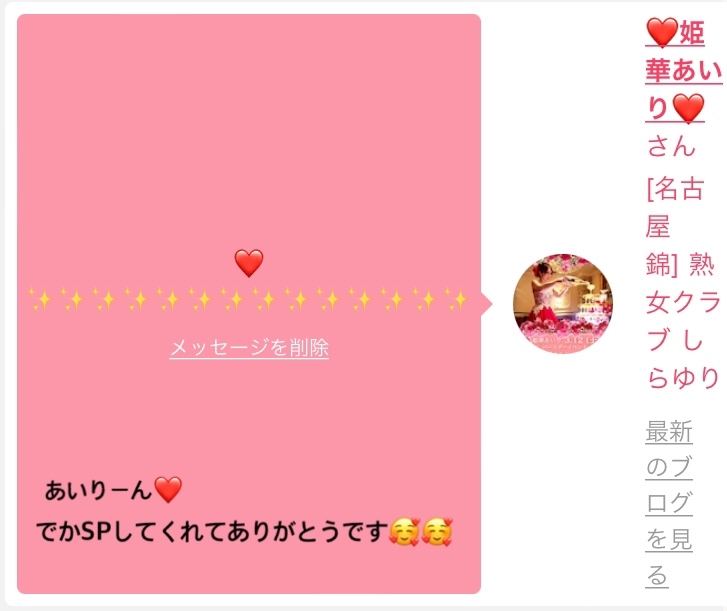
Task: Click the first smiling face with hearts emoji
Action: tap(404, 532)
